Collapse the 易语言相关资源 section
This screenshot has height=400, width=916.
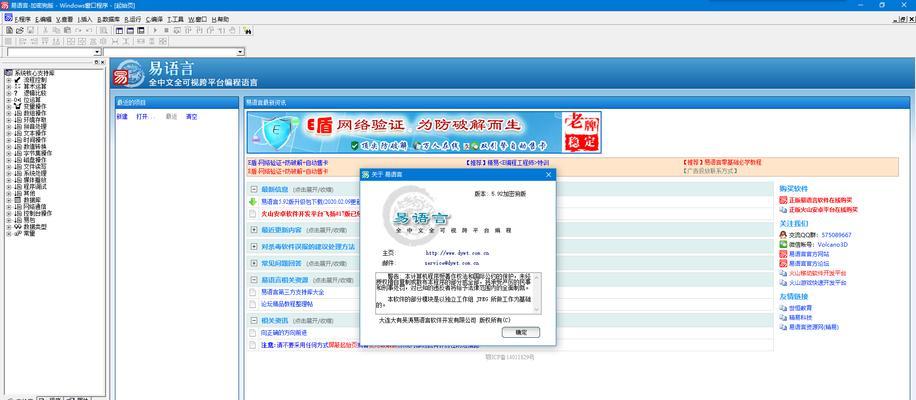pyautogui.click(x=254, y=280)
